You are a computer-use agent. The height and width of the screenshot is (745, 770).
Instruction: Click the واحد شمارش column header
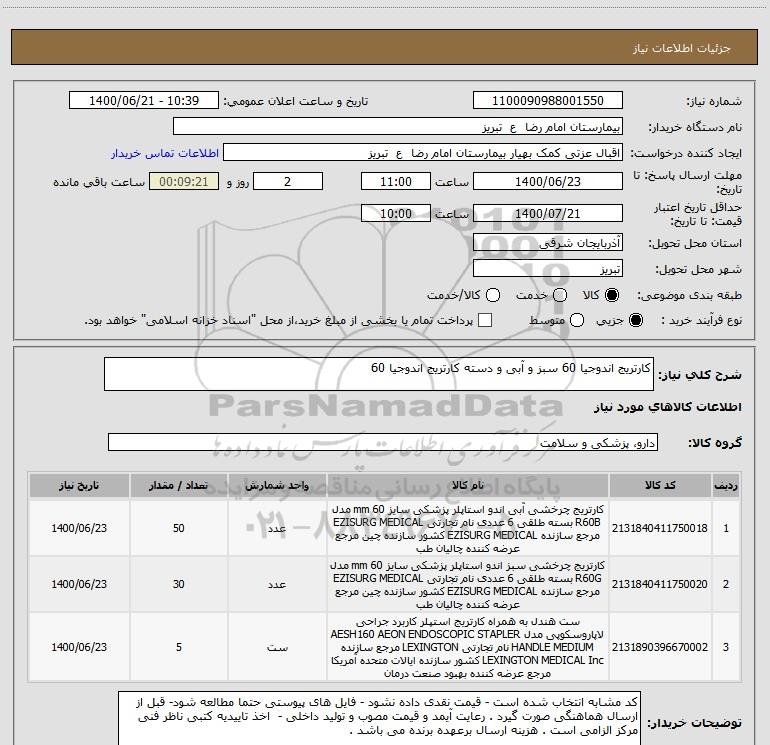pyautogui.click(x=277, y=485)
